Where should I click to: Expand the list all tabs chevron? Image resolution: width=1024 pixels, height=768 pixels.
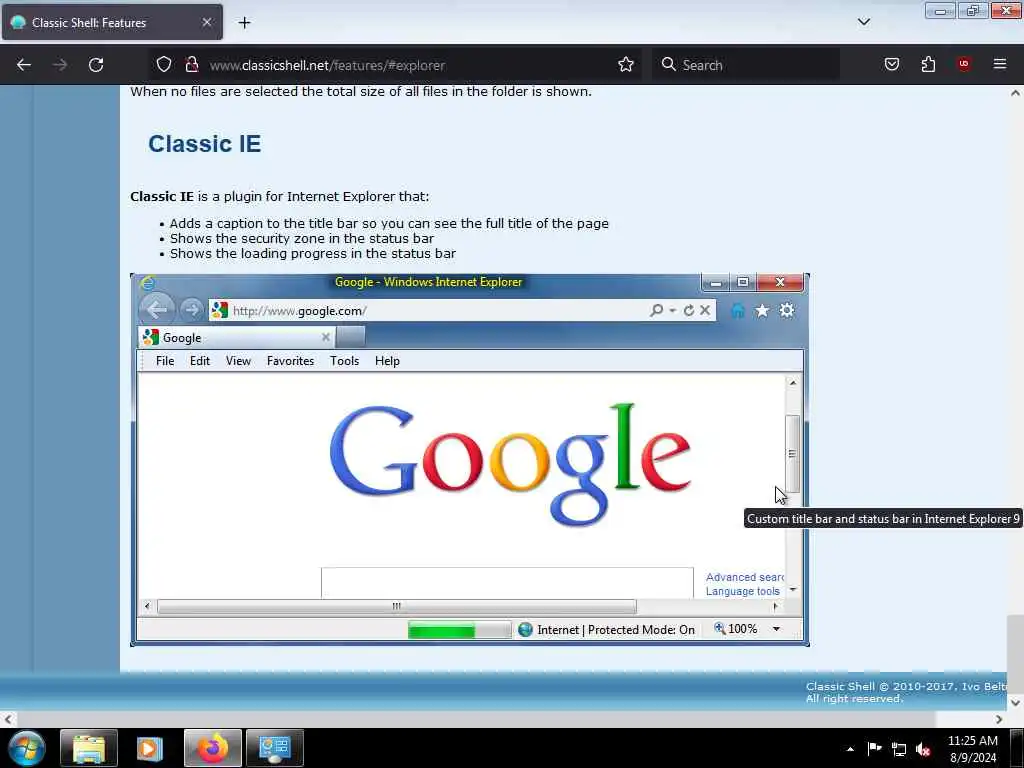[x=863, y=22]
